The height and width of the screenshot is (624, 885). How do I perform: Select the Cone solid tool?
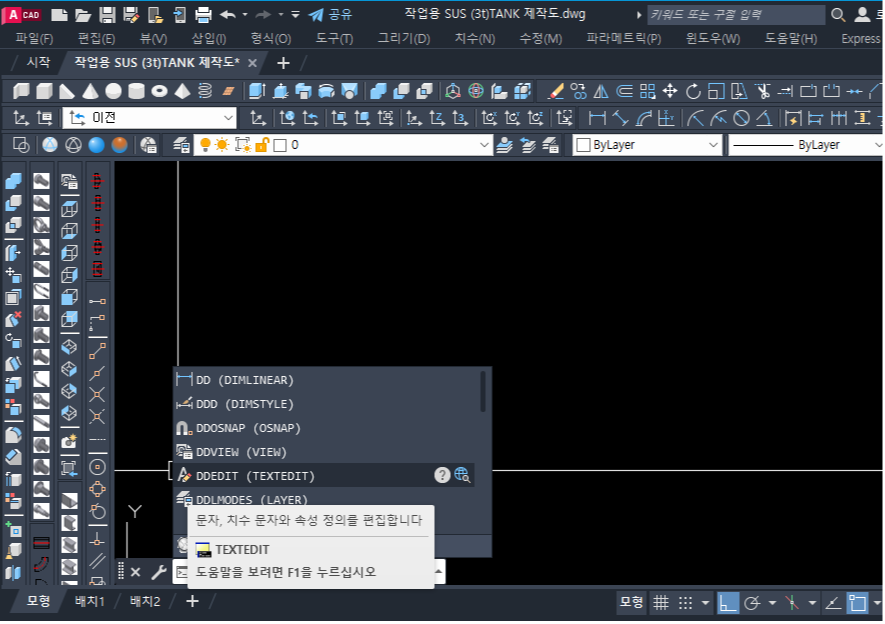tap(90, 91)
